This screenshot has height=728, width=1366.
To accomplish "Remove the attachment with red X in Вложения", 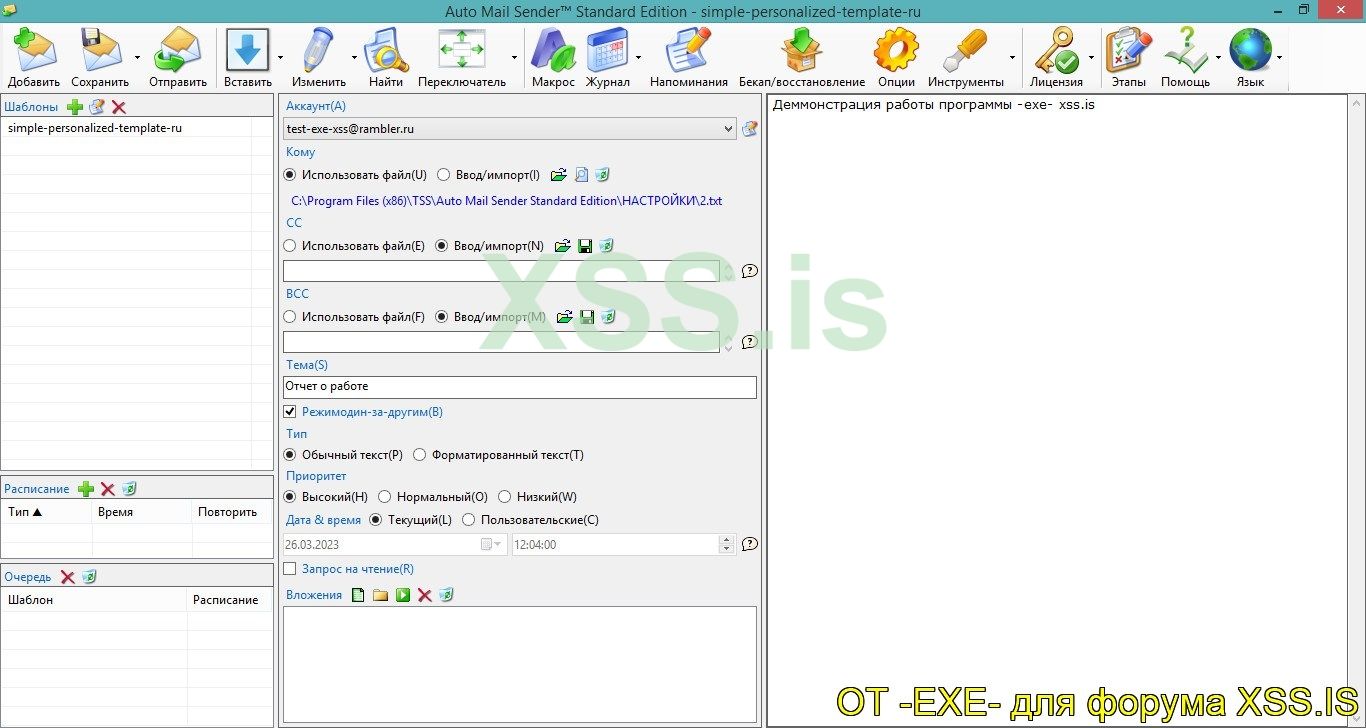I will coord(424,595).
